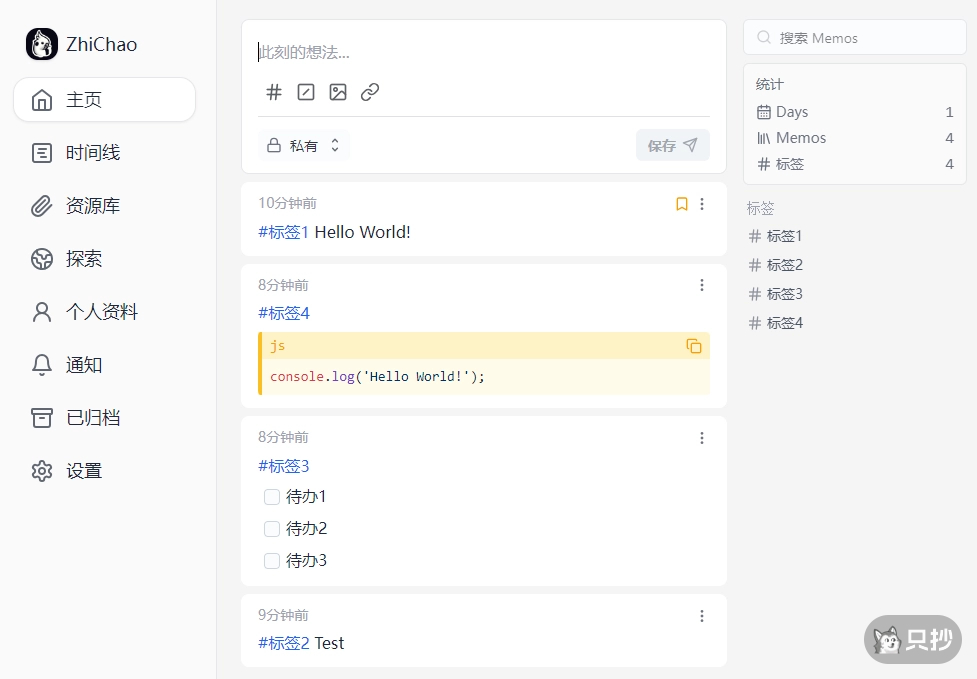Upload an image with the picture icon
This screenshot has width=977, height=679.
(x=337, y=92)
